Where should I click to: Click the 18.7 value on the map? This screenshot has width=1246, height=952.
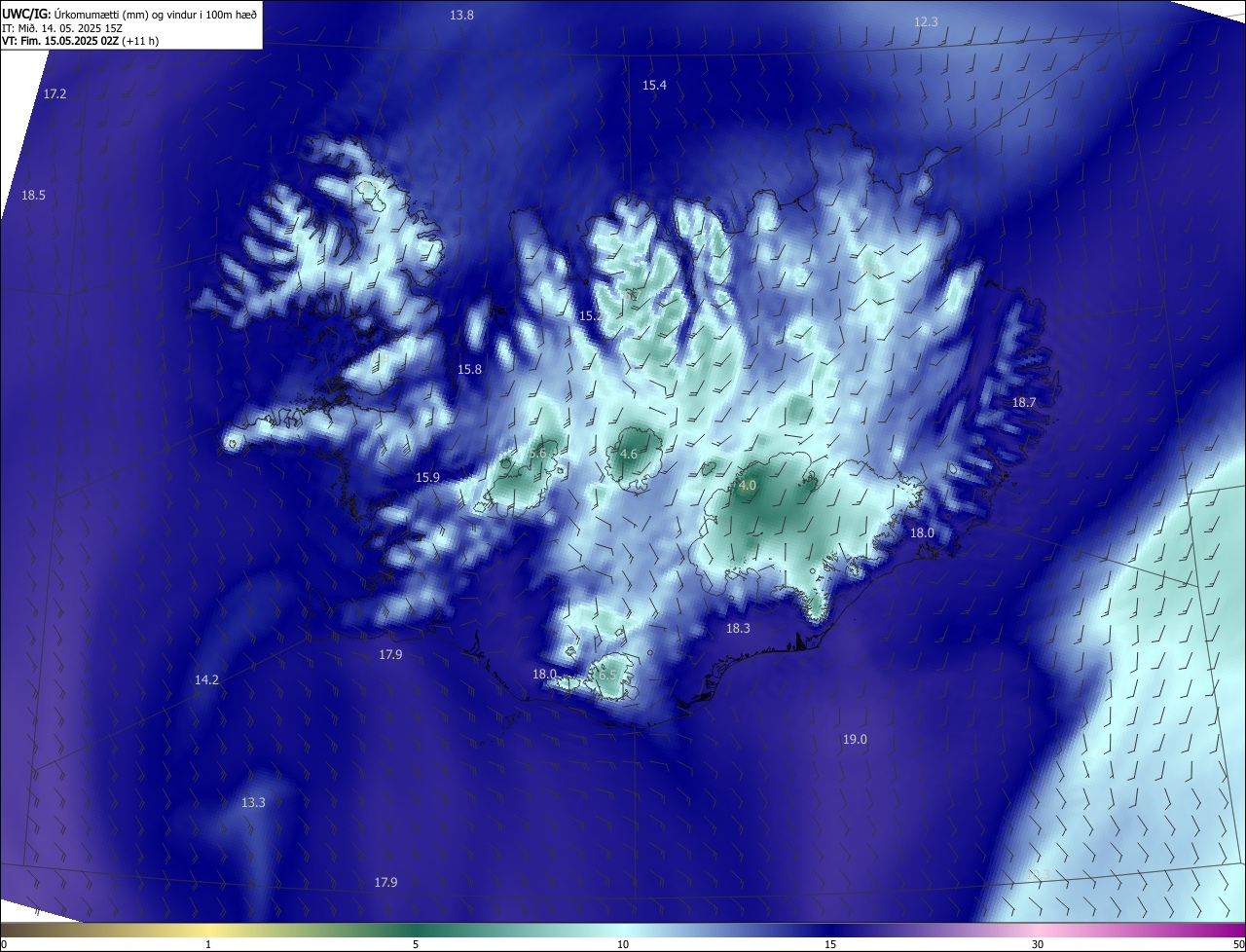click(1024, 402)
